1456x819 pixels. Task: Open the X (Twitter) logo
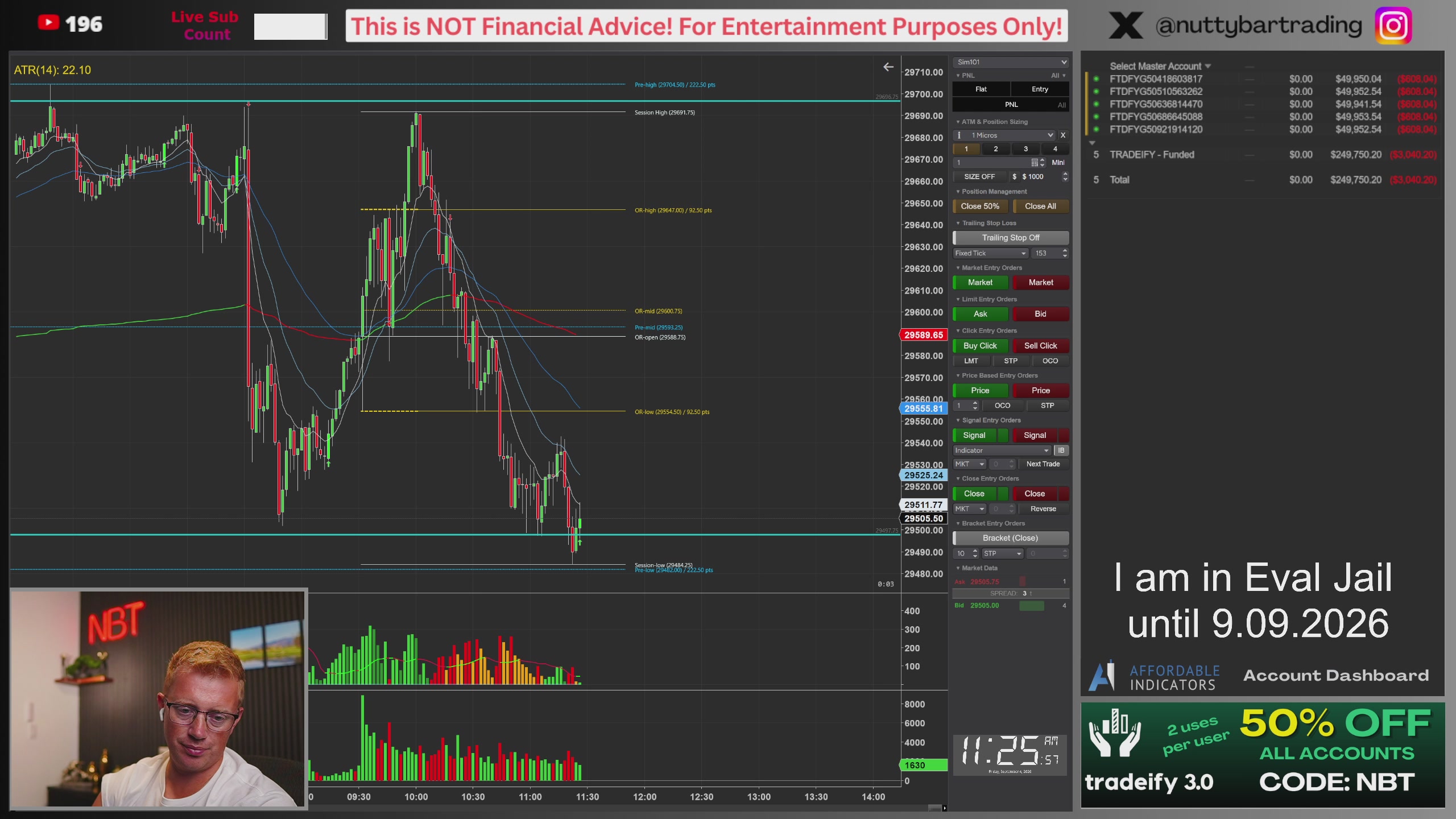point(1126,26)
